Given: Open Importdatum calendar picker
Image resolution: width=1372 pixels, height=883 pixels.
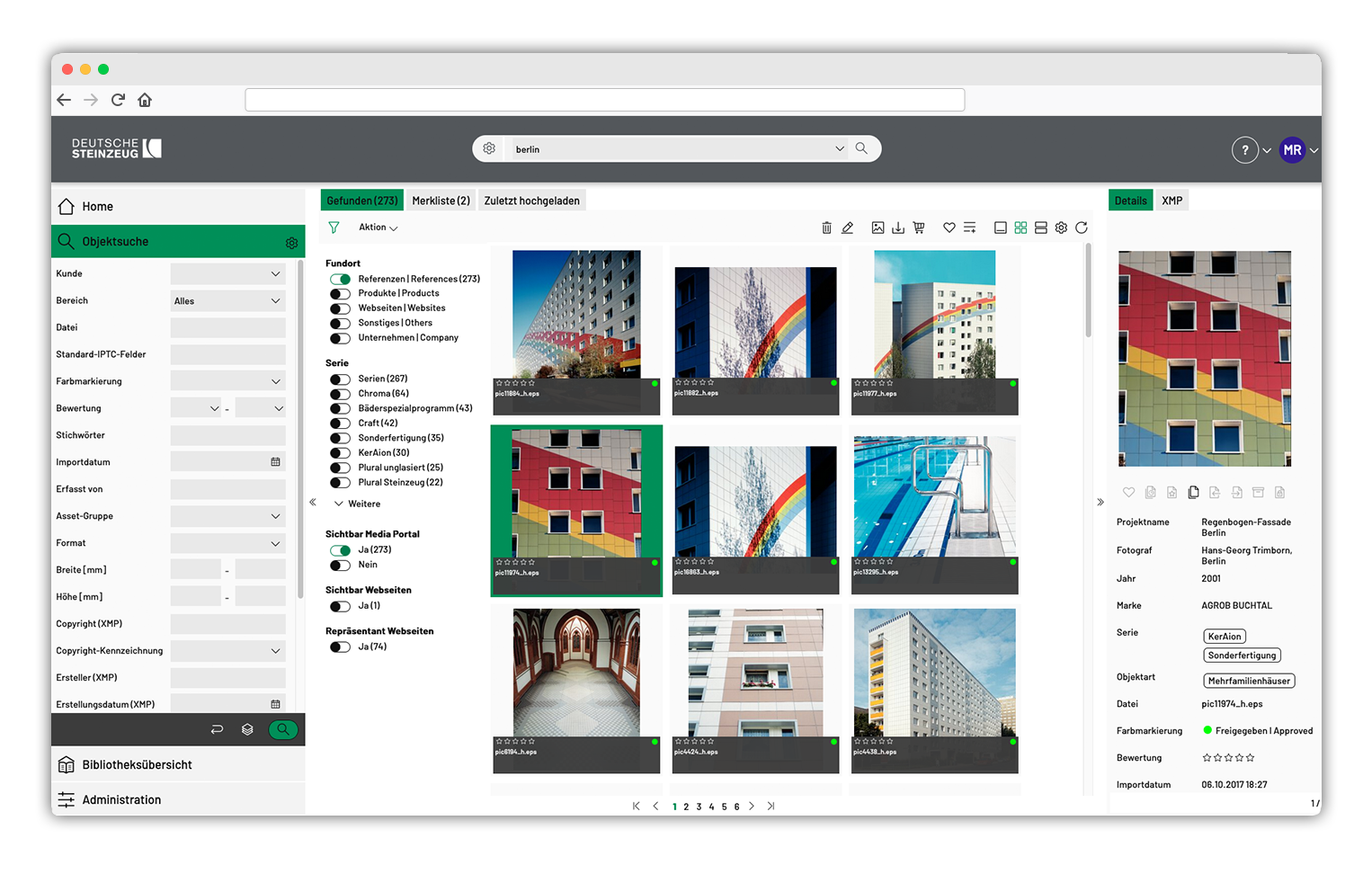Looking at the screenshot, I should 275,462.
